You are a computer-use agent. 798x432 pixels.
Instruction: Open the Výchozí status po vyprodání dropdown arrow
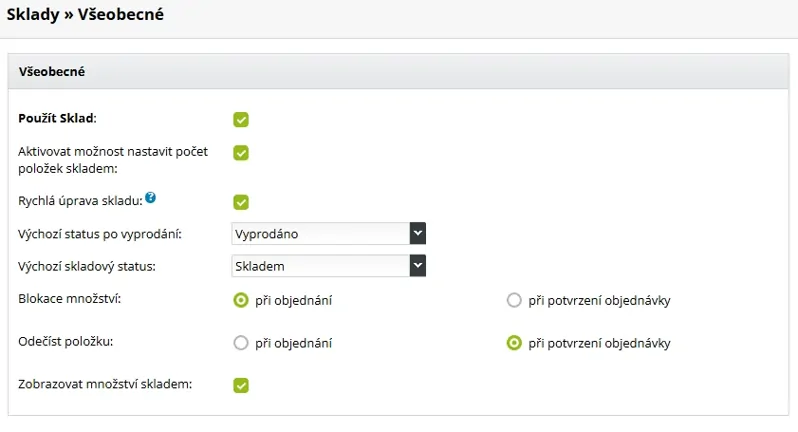point(417,234)
